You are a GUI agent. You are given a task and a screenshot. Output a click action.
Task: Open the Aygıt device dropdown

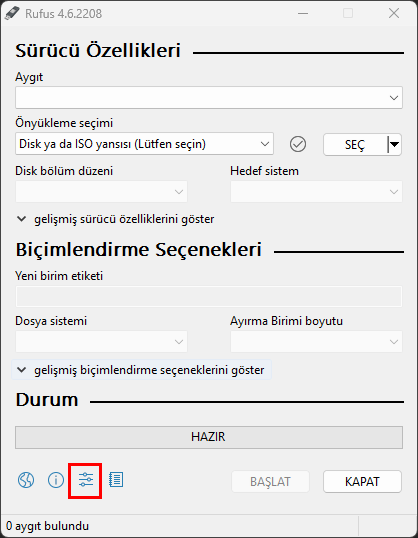209,98
